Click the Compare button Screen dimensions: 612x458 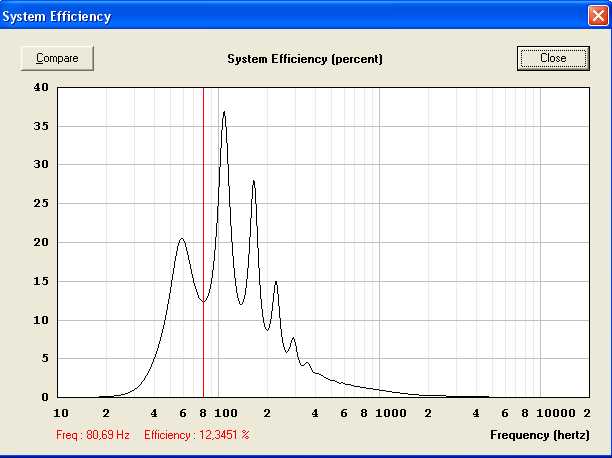pos(57,58)
